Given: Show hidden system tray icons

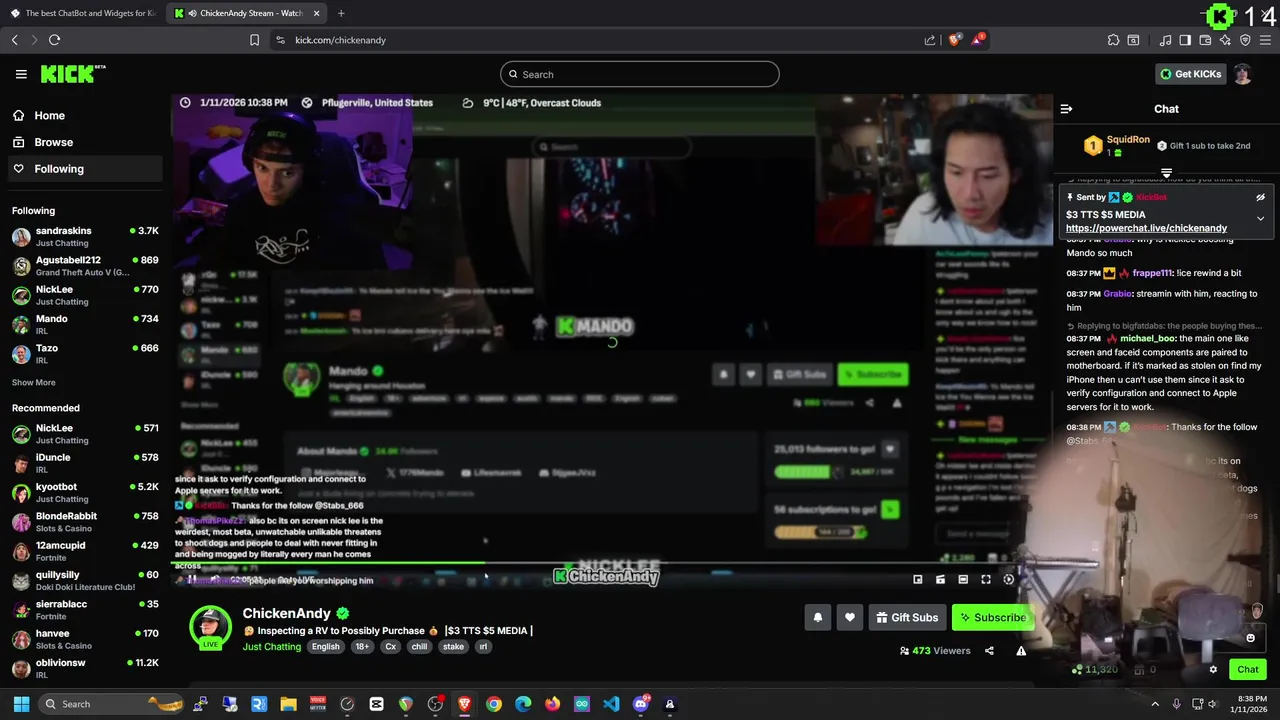Looking at the screenshot, I should [1154, 704].
